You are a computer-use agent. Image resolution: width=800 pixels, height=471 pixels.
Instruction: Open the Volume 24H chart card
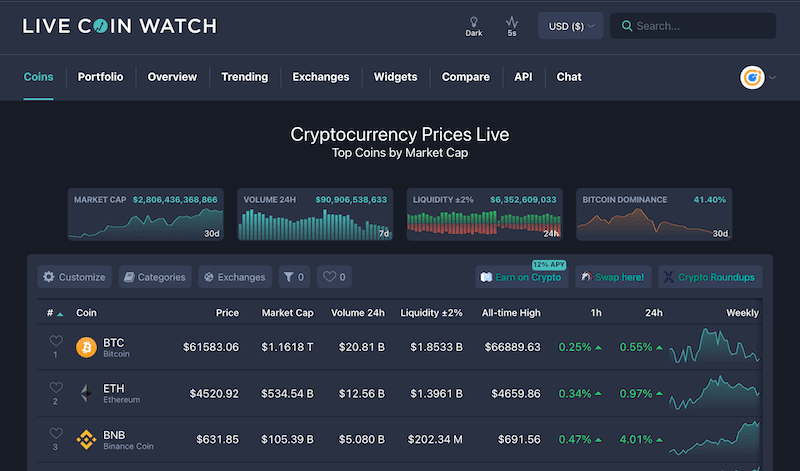tap(315, 214)
